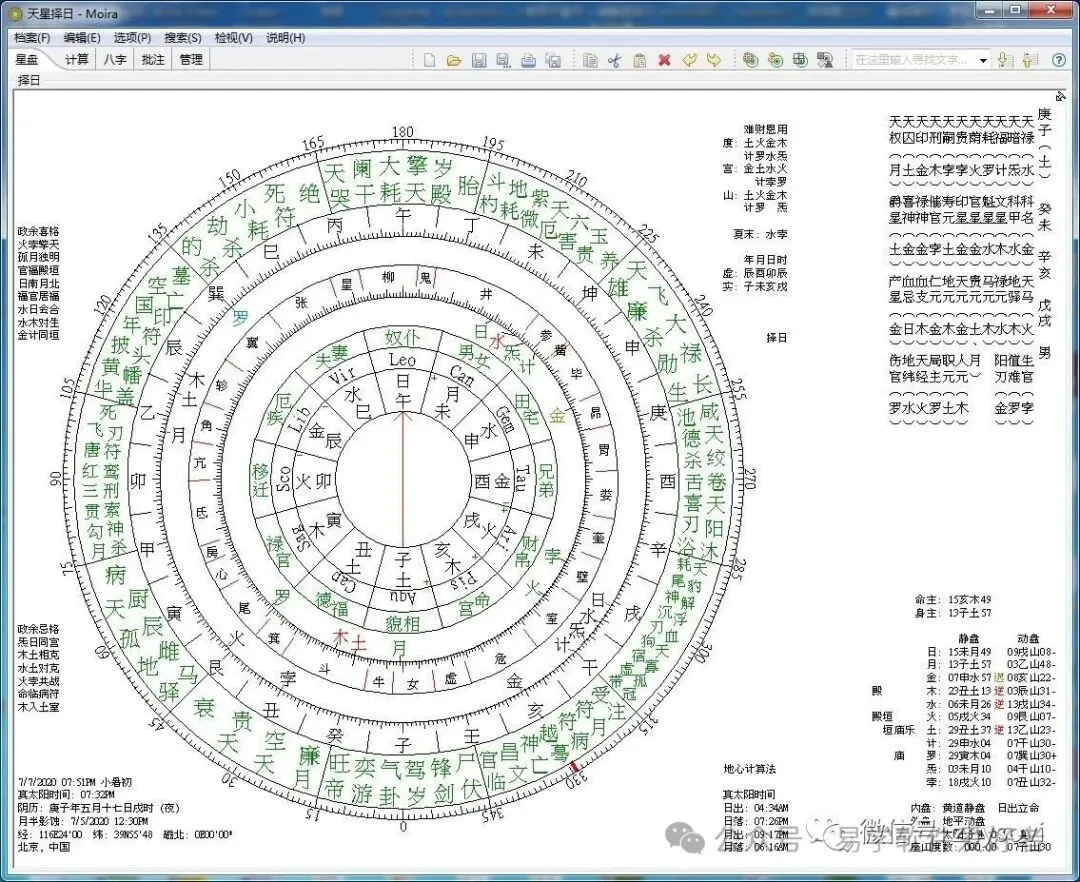Click the 兄弟 house label
This screenshot has height=882, width=1080.
click(546, 480)
